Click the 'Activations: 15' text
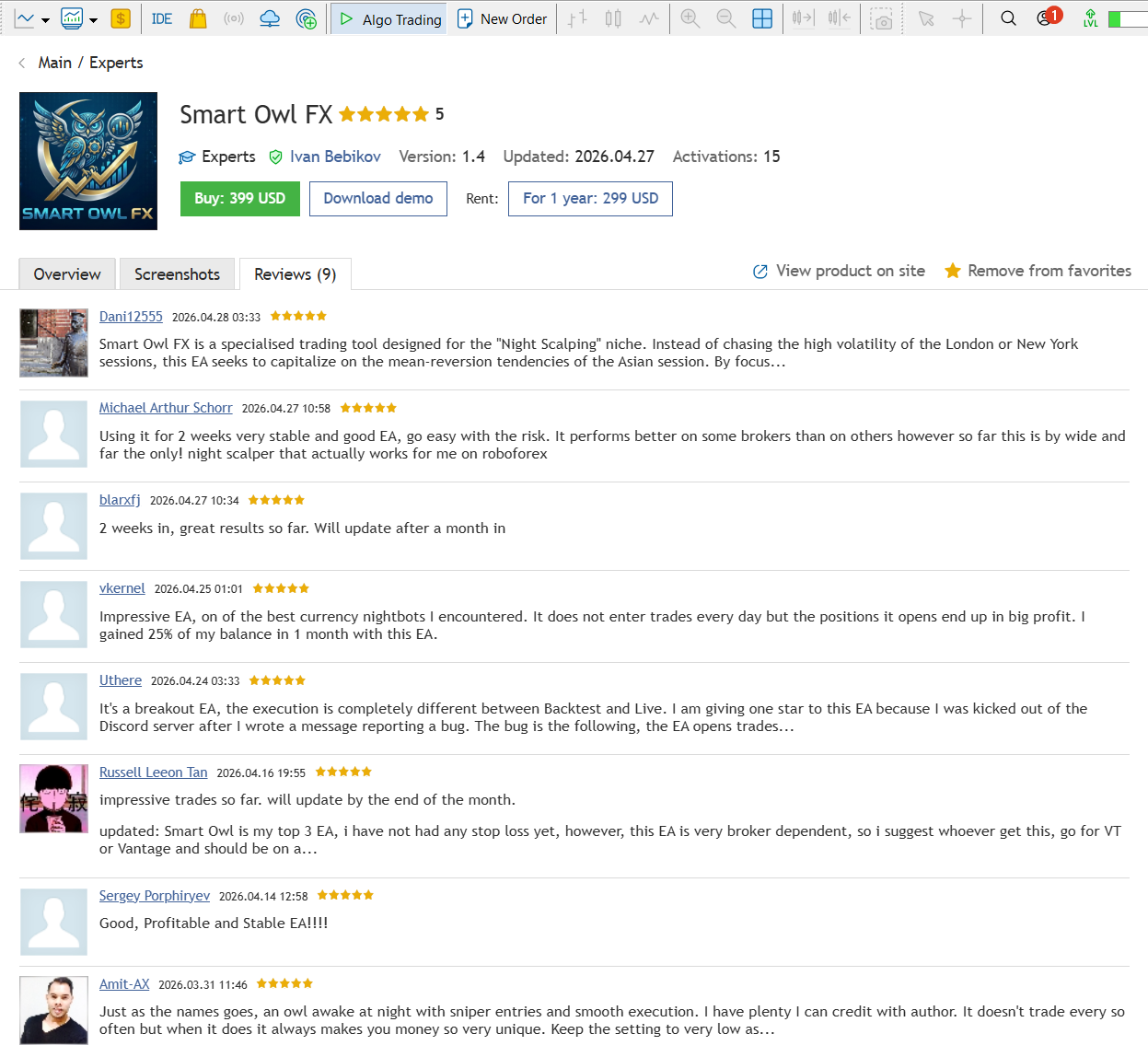Viewport: 1148px width, 1057px height. [x=726, y=157]
